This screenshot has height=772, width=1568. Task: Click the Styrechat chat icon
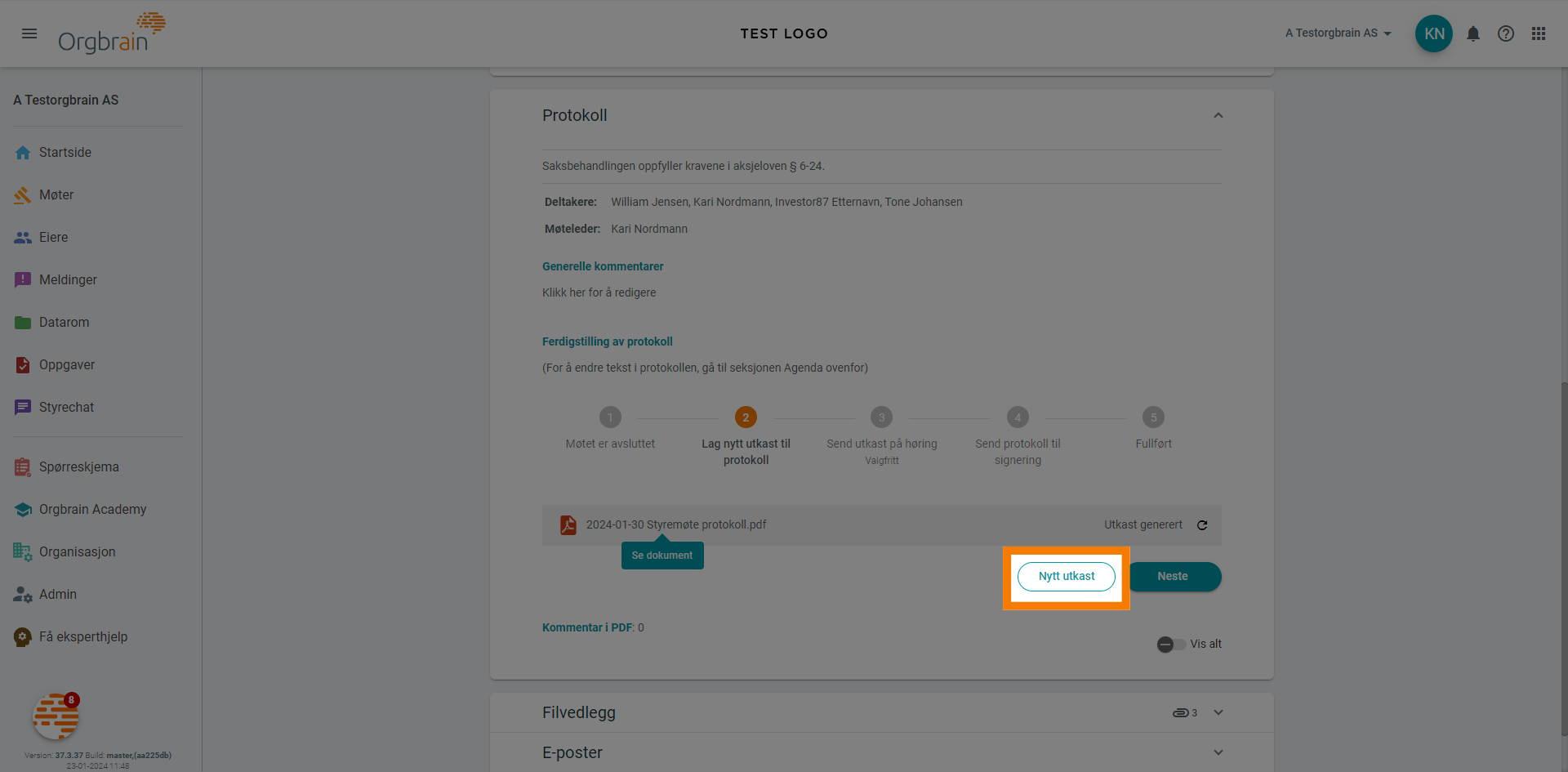[23, 408]
